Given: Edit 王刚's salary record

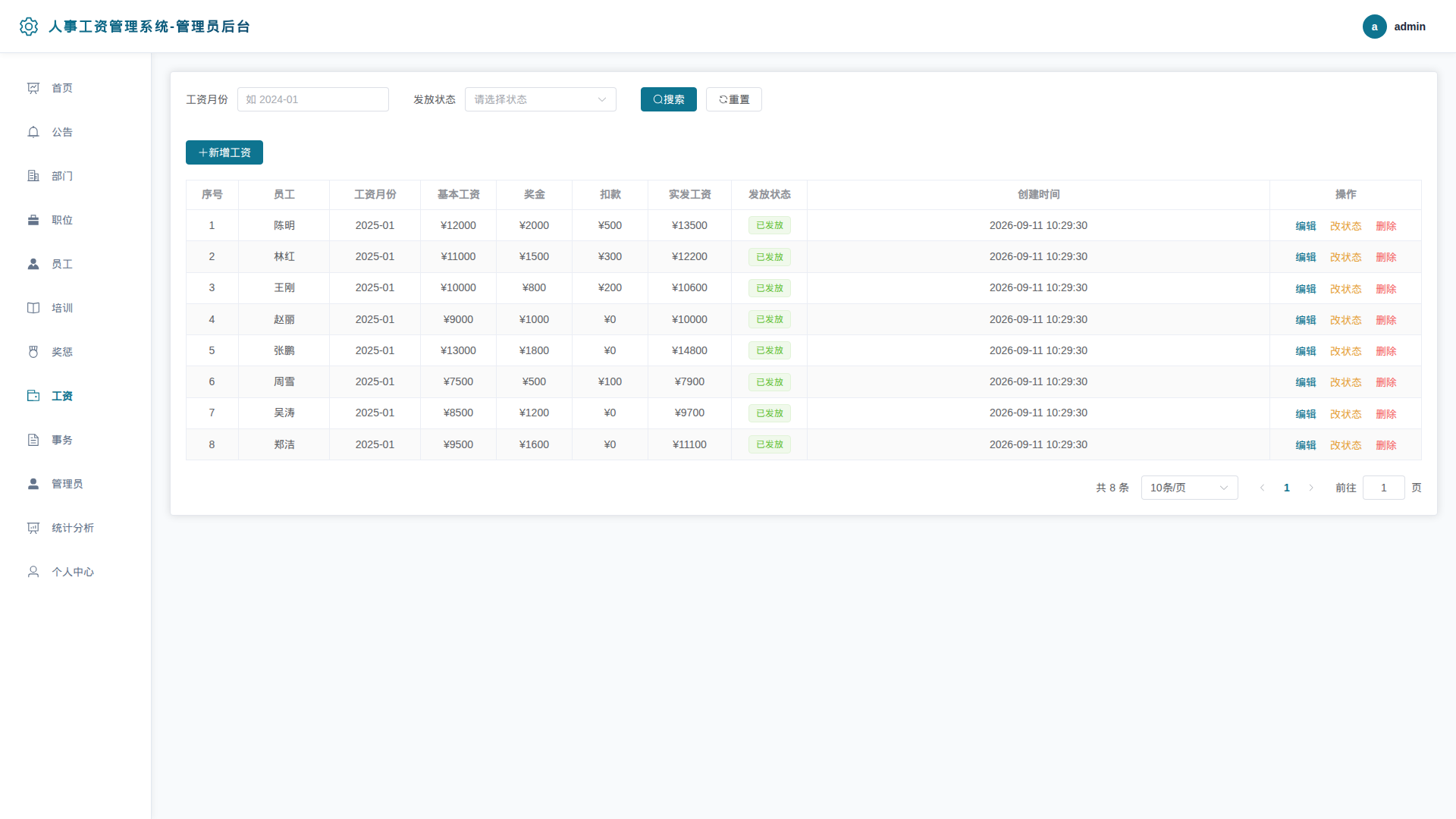Looking at the screenshot, I should coord(1306,289).
